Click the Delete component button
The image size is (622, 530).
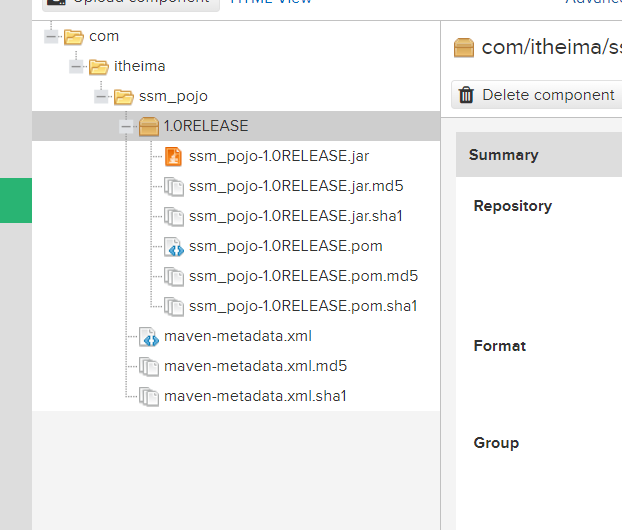point(537,95)
